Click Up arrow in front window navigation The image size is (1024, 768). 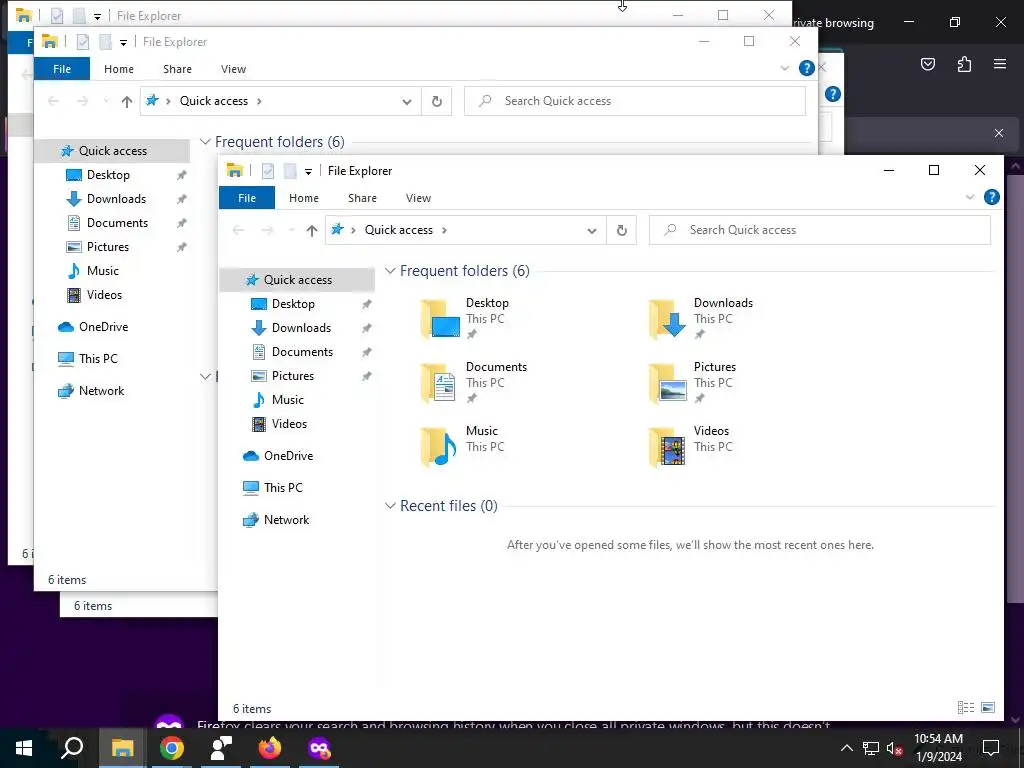[312, 230]
